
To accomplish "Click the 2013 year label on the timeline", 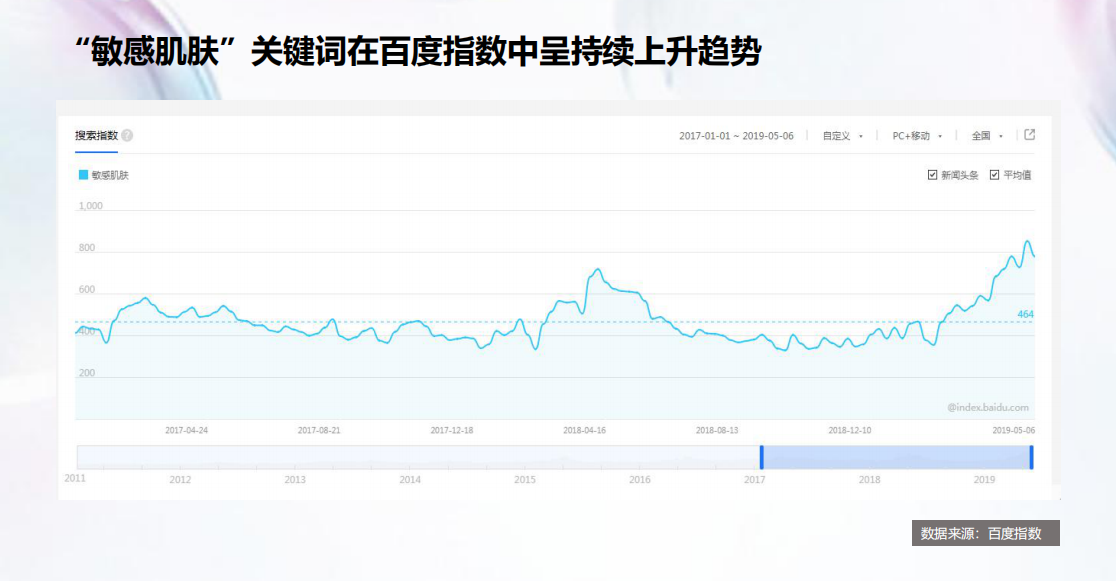I will click(295, 480).
